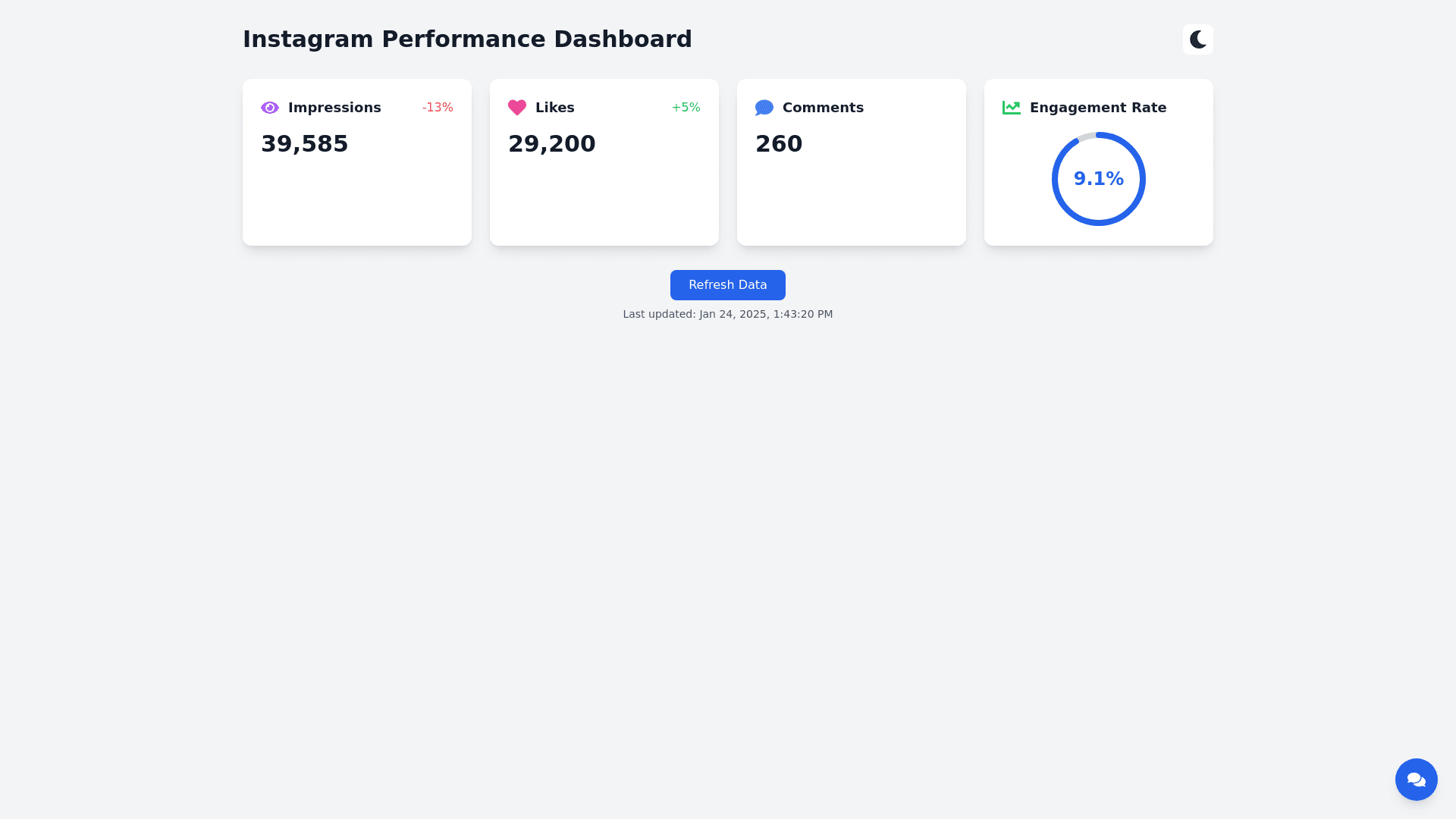Screen dimensions: 1456x819
Task: Click the Last updated timestamp text
Action: click(x=727, y=314)
